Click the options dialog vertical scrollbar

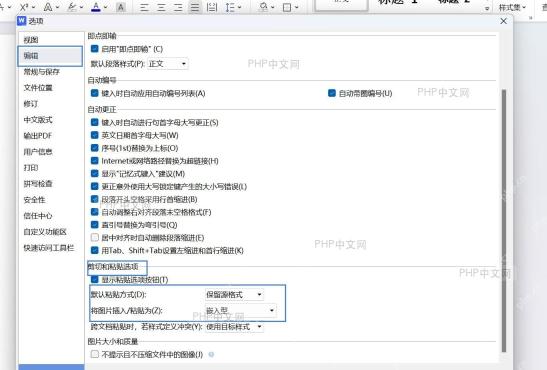coord(503,221)
